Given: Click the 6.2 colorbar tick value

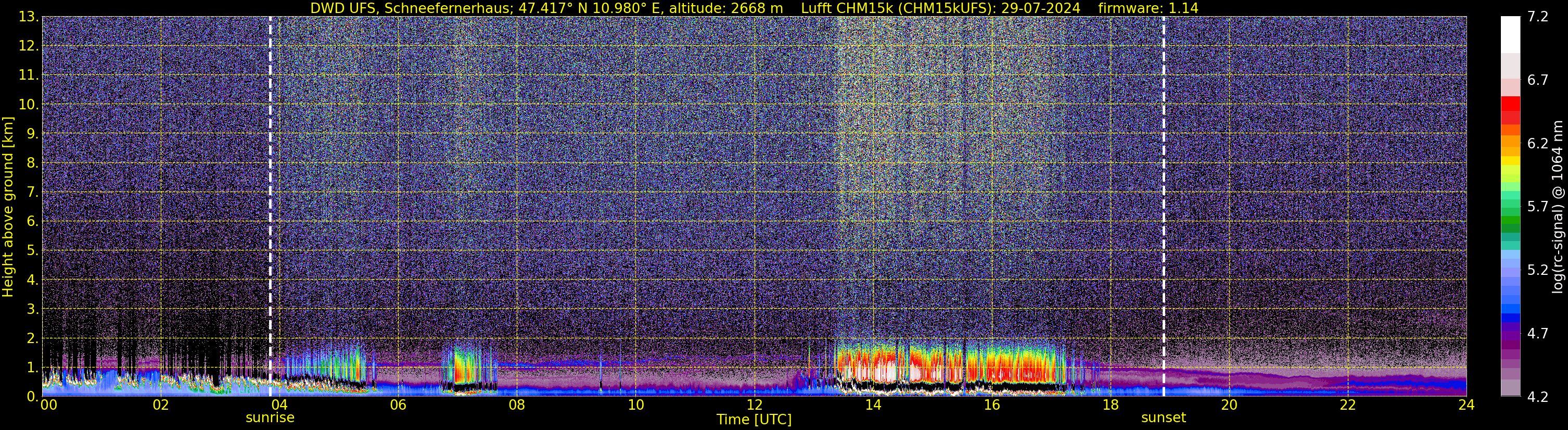Looking at the screenshot, I should [1538, 144].
